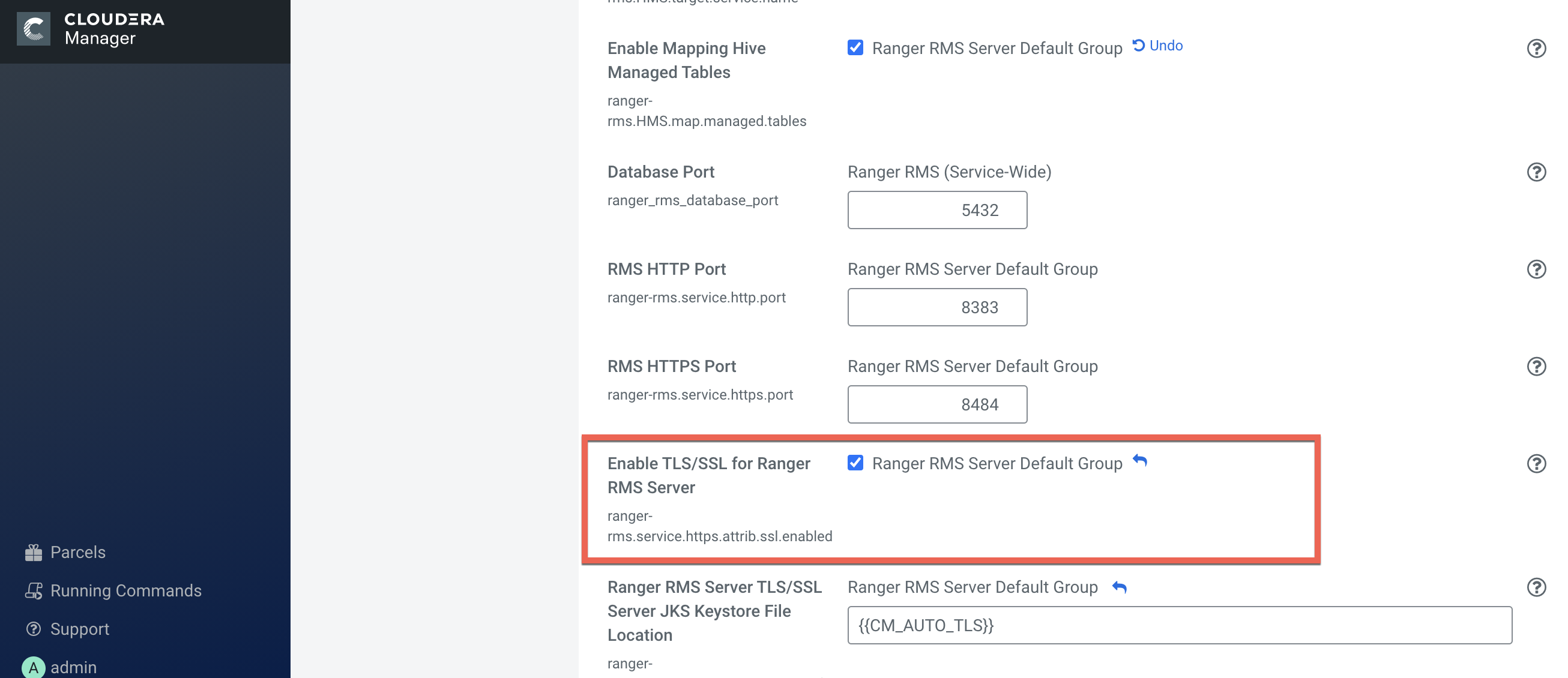This screenshot has width=1568, height=678.
Task: Edit the RMS HTTPS Port value 8484
Action: coord(937,405)
